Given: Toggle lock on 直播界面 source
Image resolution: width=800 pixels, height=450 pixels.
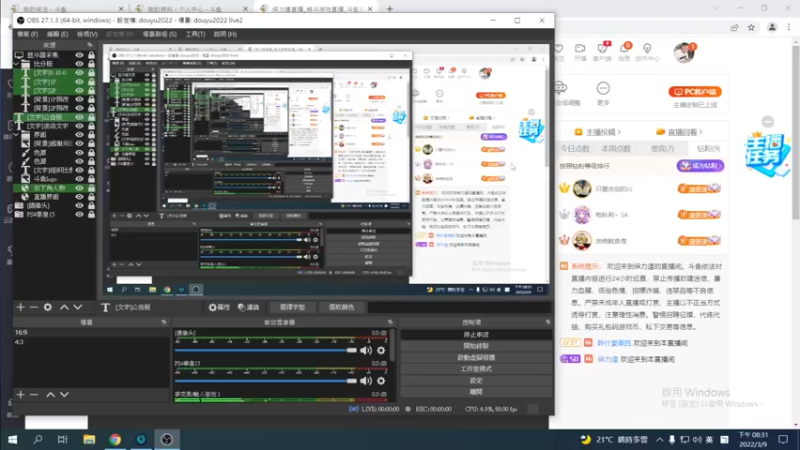Looking at the screenshot, I should click(91, 197).
